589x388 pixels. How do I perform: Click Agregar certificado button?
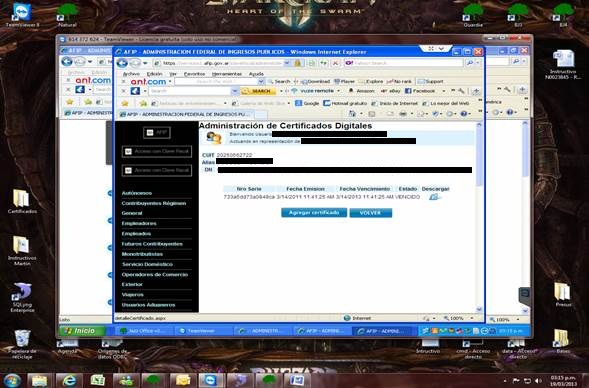[314, 213]
